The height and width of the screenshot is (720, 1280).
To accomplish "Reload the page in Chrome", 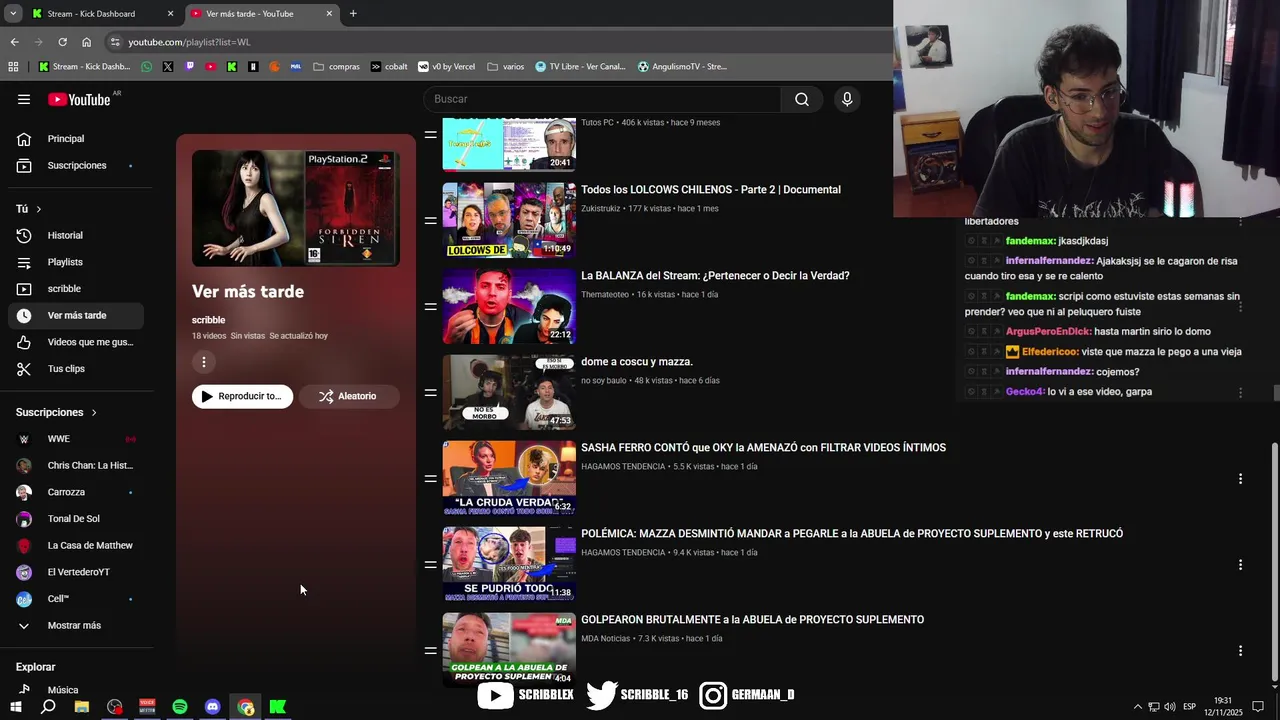I will coord(62,42).
